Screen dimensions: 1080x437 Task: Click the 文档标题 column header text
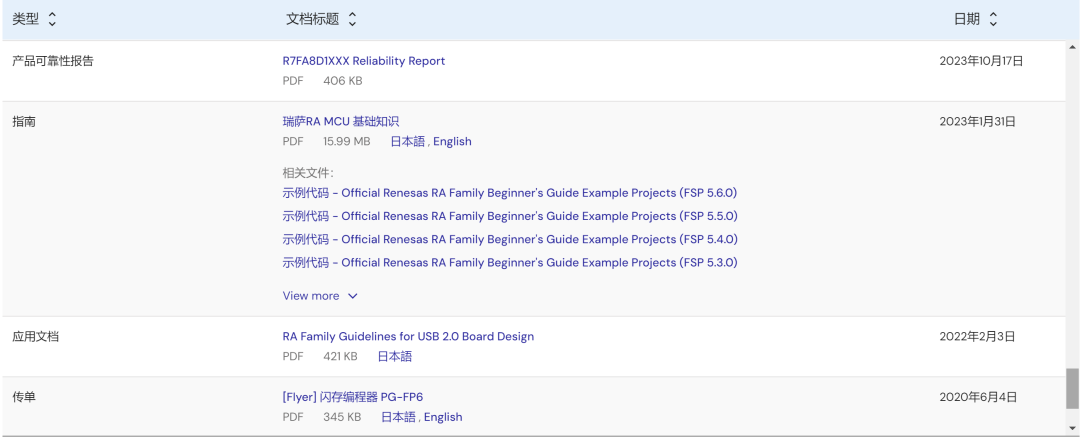(312, 19)
